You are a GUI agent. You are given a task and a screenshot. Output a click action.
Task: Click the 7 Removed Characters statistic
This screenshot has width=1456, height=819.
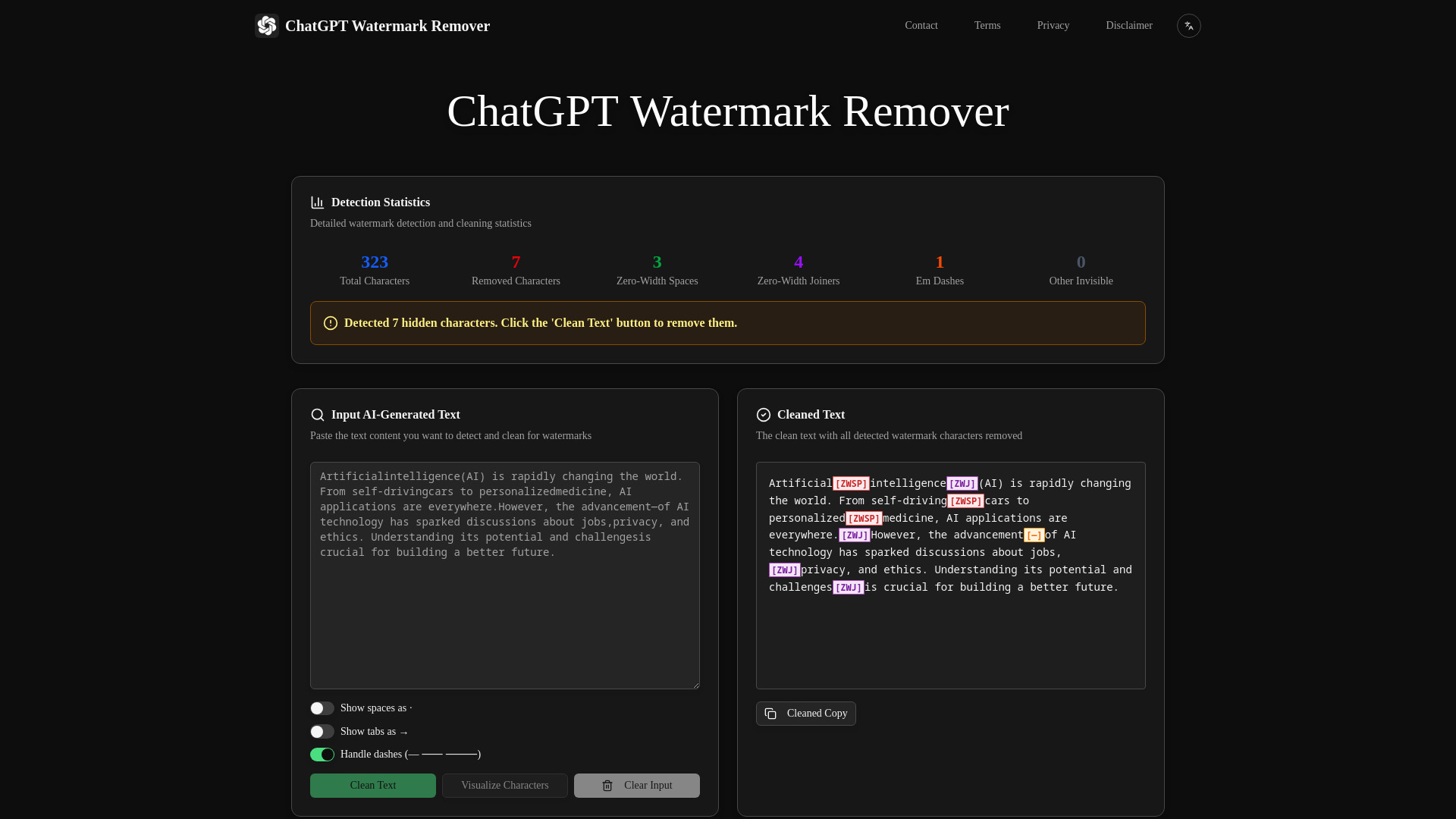pyautogui.click(x=516, y=270)
